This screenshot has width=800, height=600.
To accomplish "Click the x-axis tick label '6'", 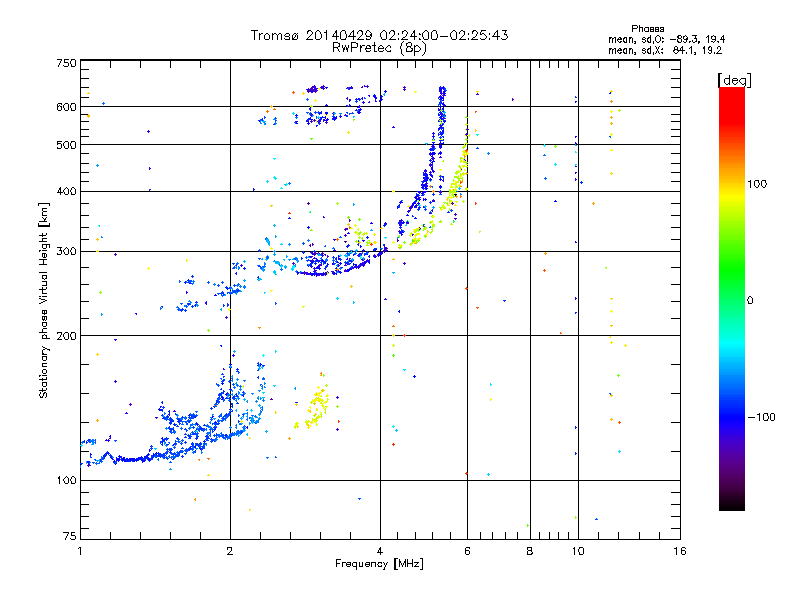I will (x=467, y=551).
